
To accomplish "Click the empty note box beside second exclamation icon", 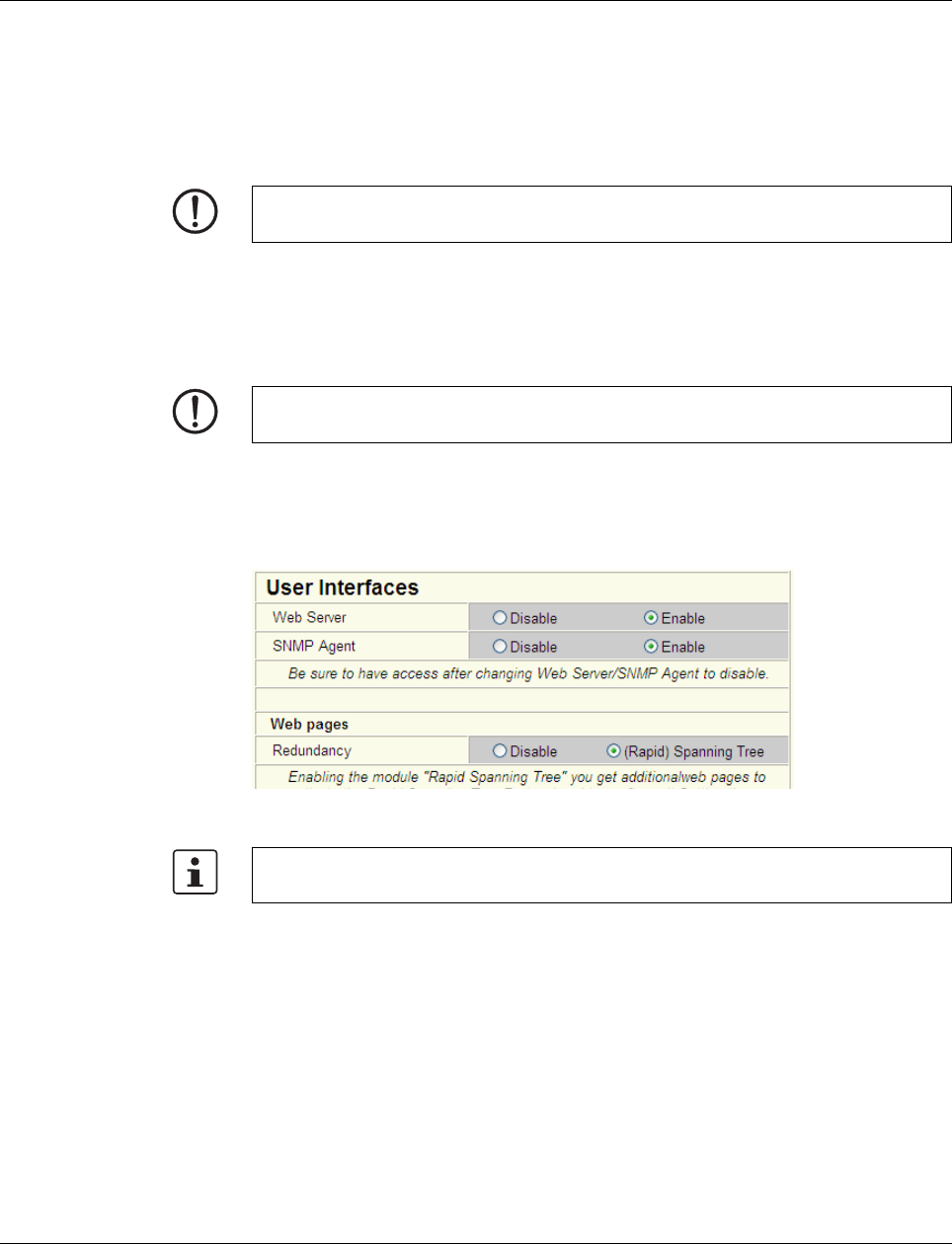I will pyautogui.click(x=600, y=415).
